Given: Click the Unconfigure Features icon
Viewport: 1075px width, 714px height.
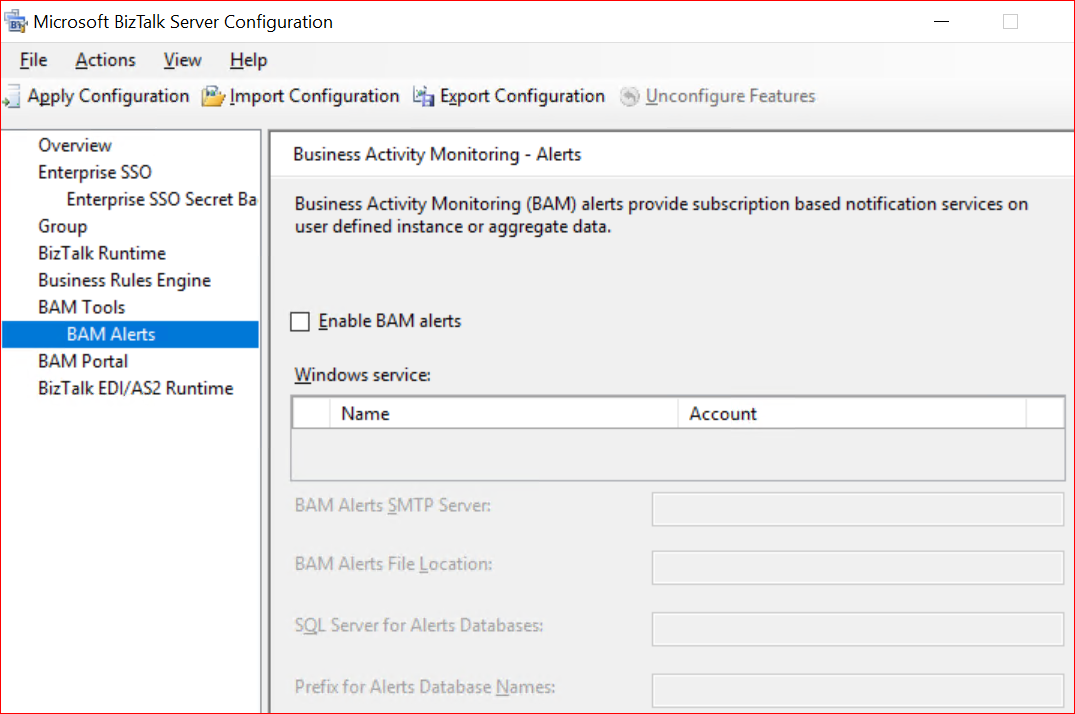Looking at the screenshot, I should (629, 97).
